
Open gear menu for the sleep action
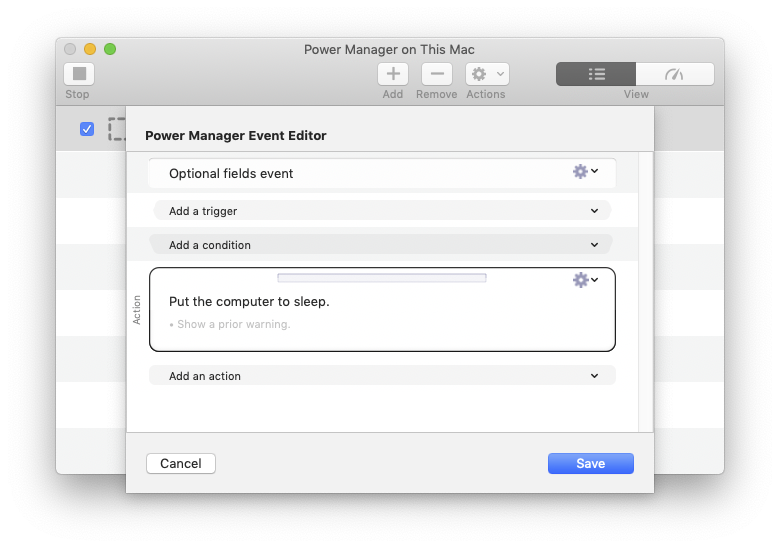[x=585, y=280]
